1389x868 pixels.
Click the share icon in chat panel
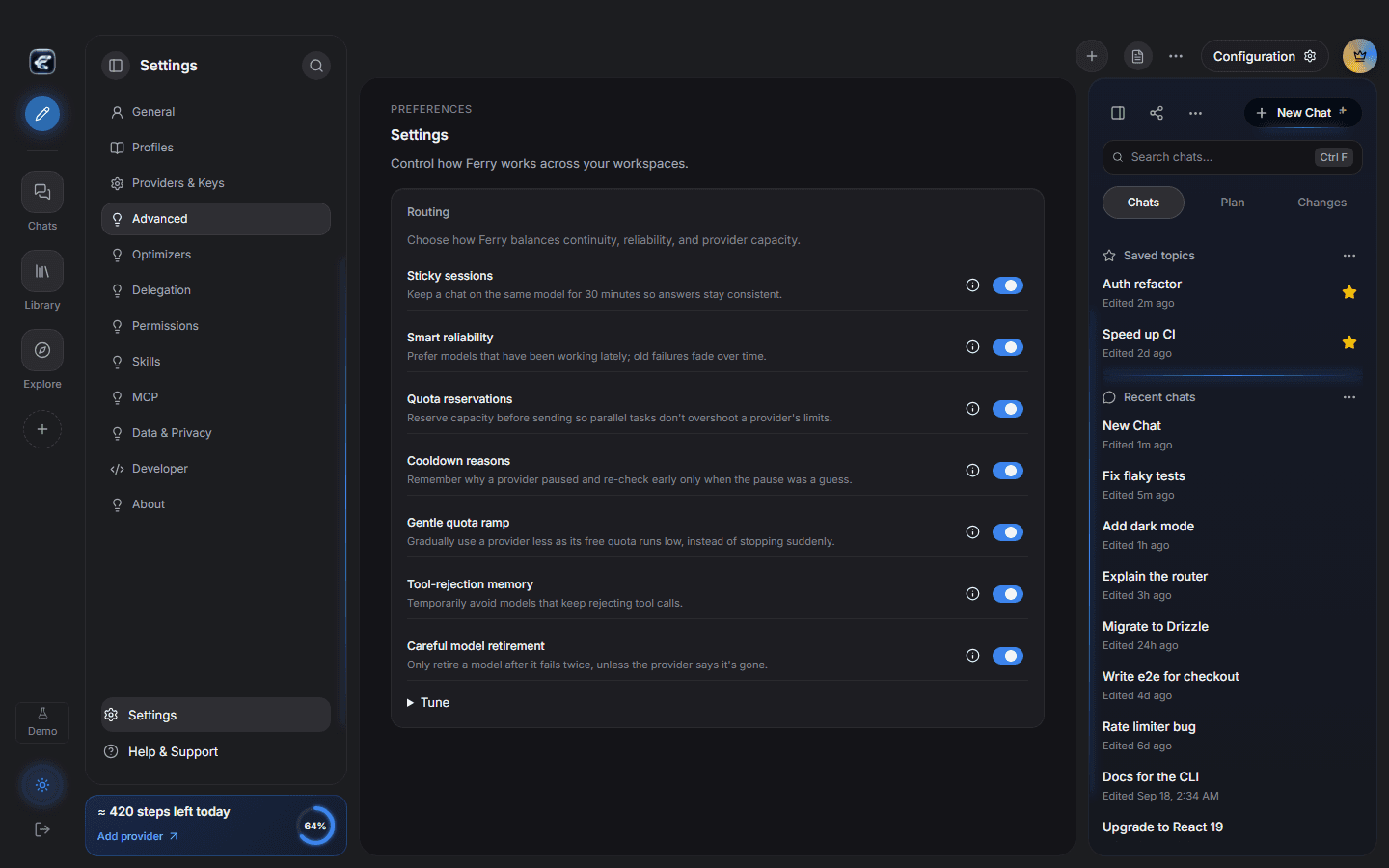pos(1157,113)
